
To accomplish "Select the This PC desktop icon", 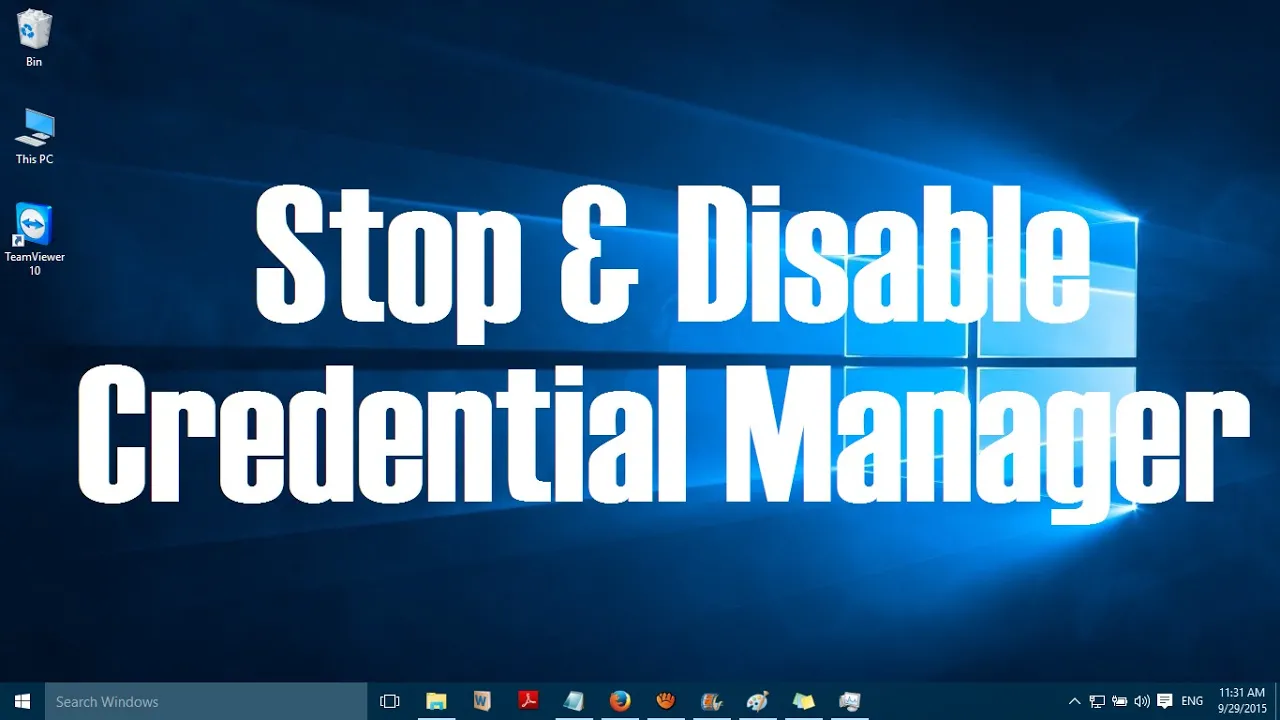I will (34, 137).
